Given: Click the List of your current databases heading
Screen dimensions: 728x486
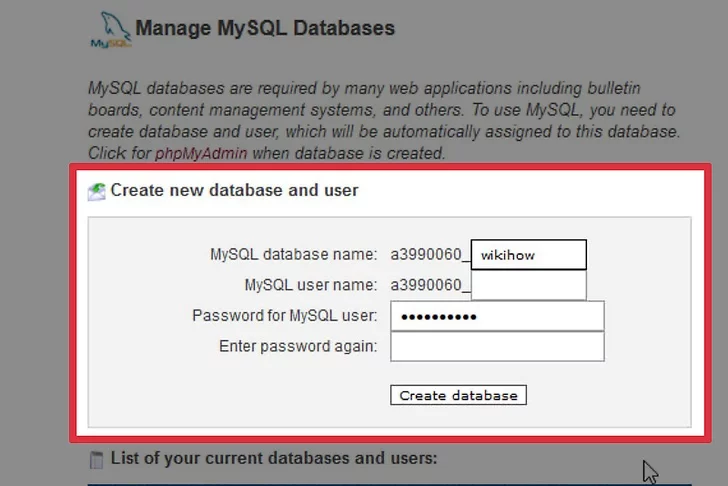Looking at the screenshot, I should [274, 459].
